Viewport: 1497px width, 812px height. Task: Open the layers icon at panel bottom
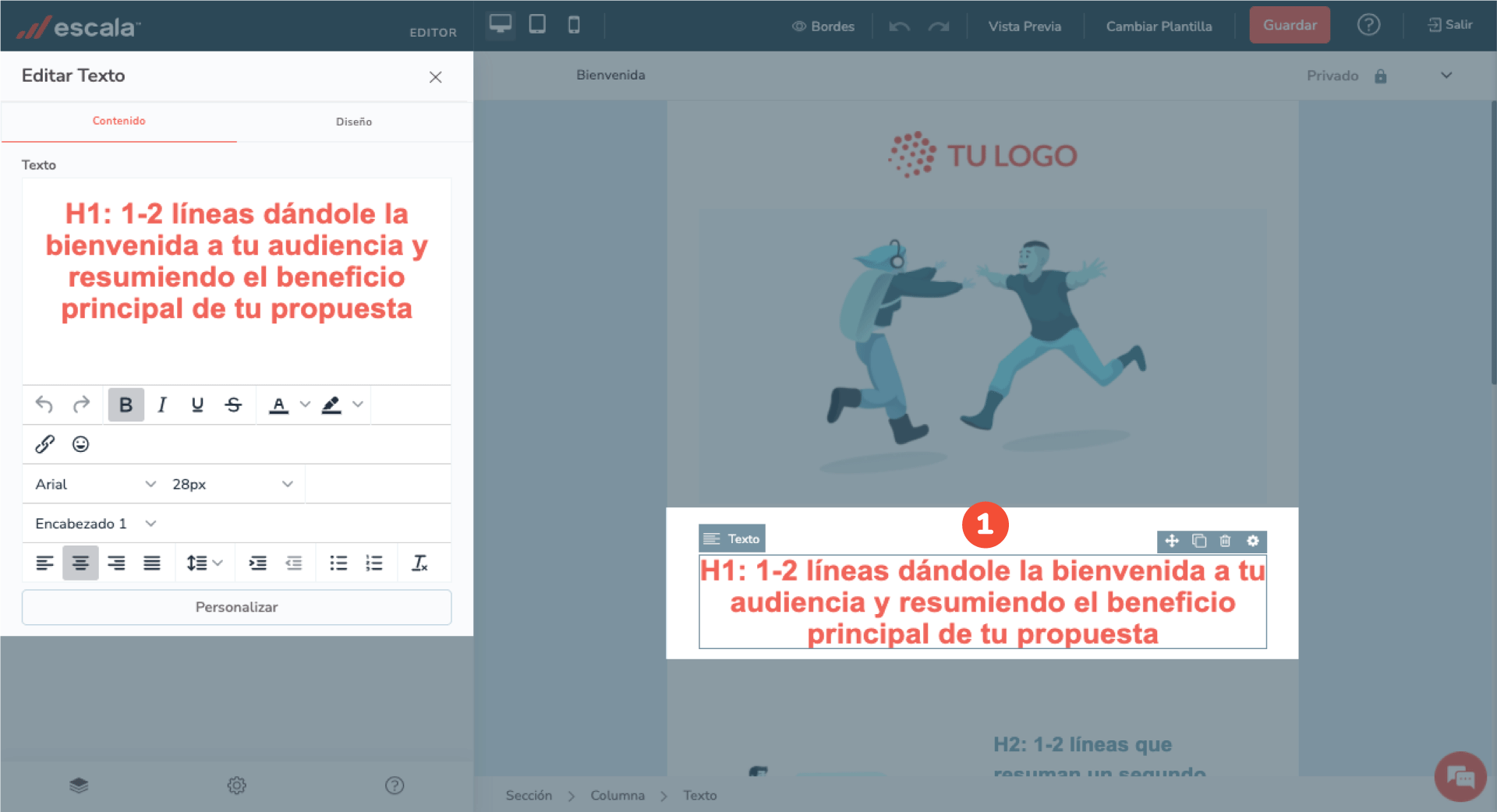coord(79,786)
